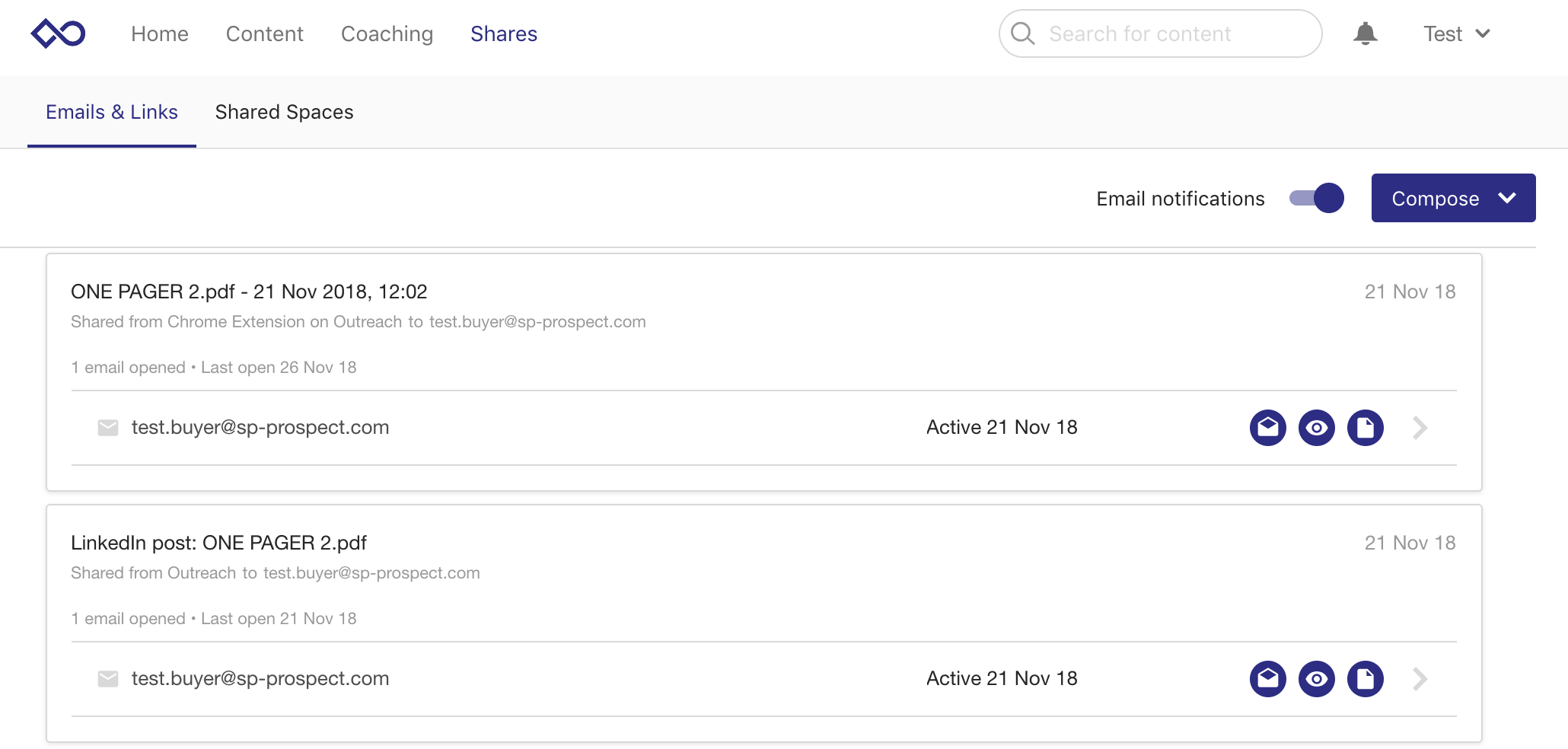Open the Compose dropdown arrow
1568x749 pixels.
[1506, 198]
